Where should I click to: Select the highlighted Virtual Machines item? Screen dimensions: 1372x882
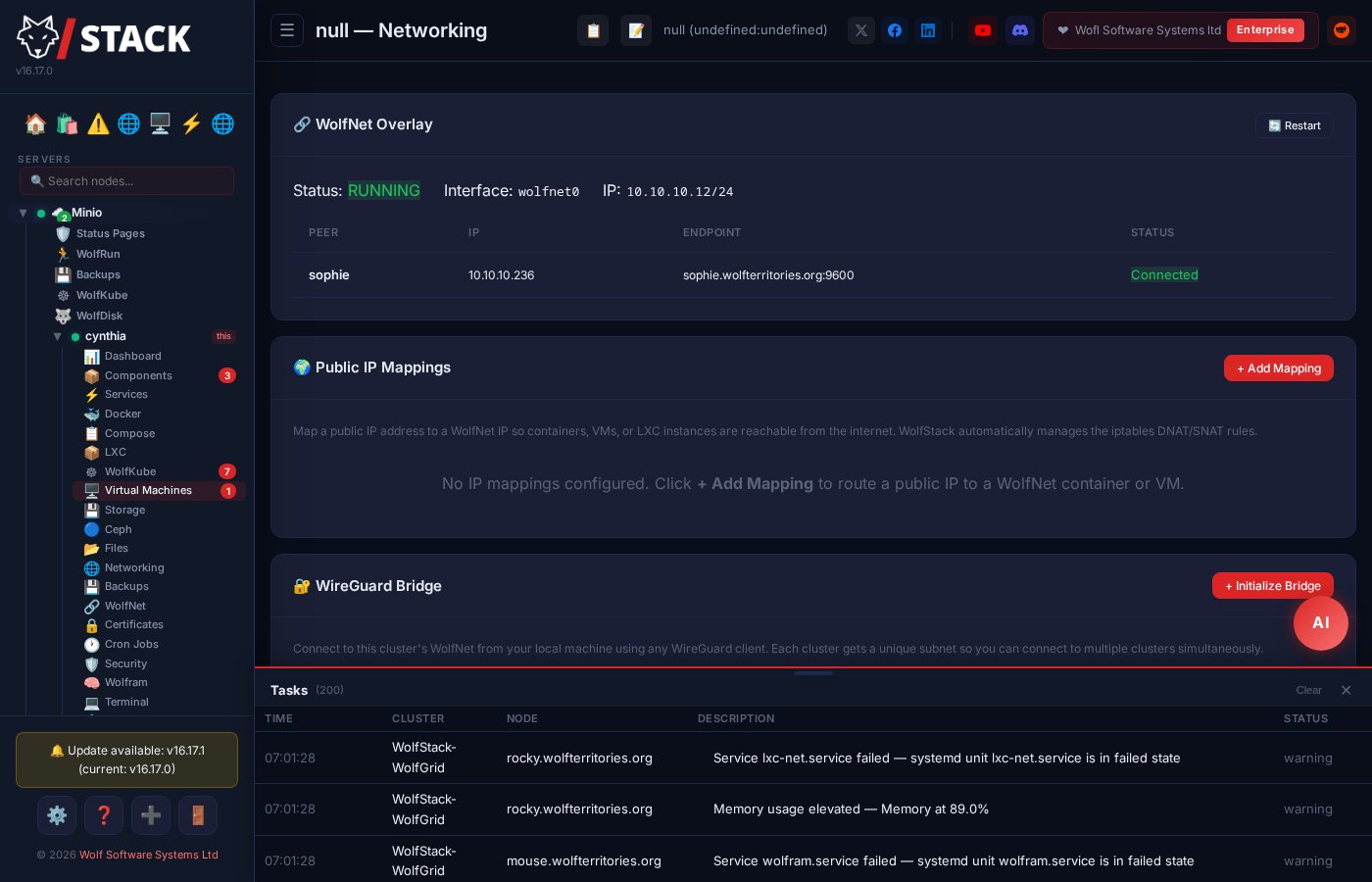159,490
